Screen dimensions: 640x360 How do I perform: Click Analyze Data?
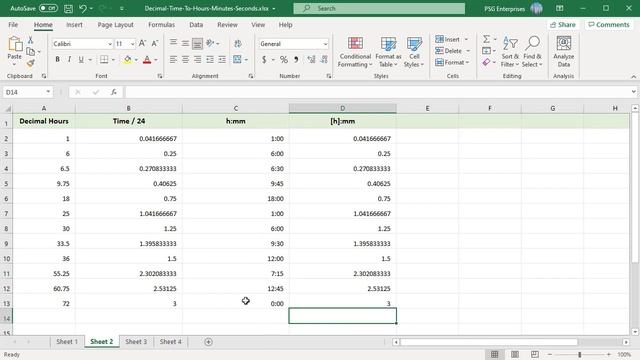(x=564, y=52)
